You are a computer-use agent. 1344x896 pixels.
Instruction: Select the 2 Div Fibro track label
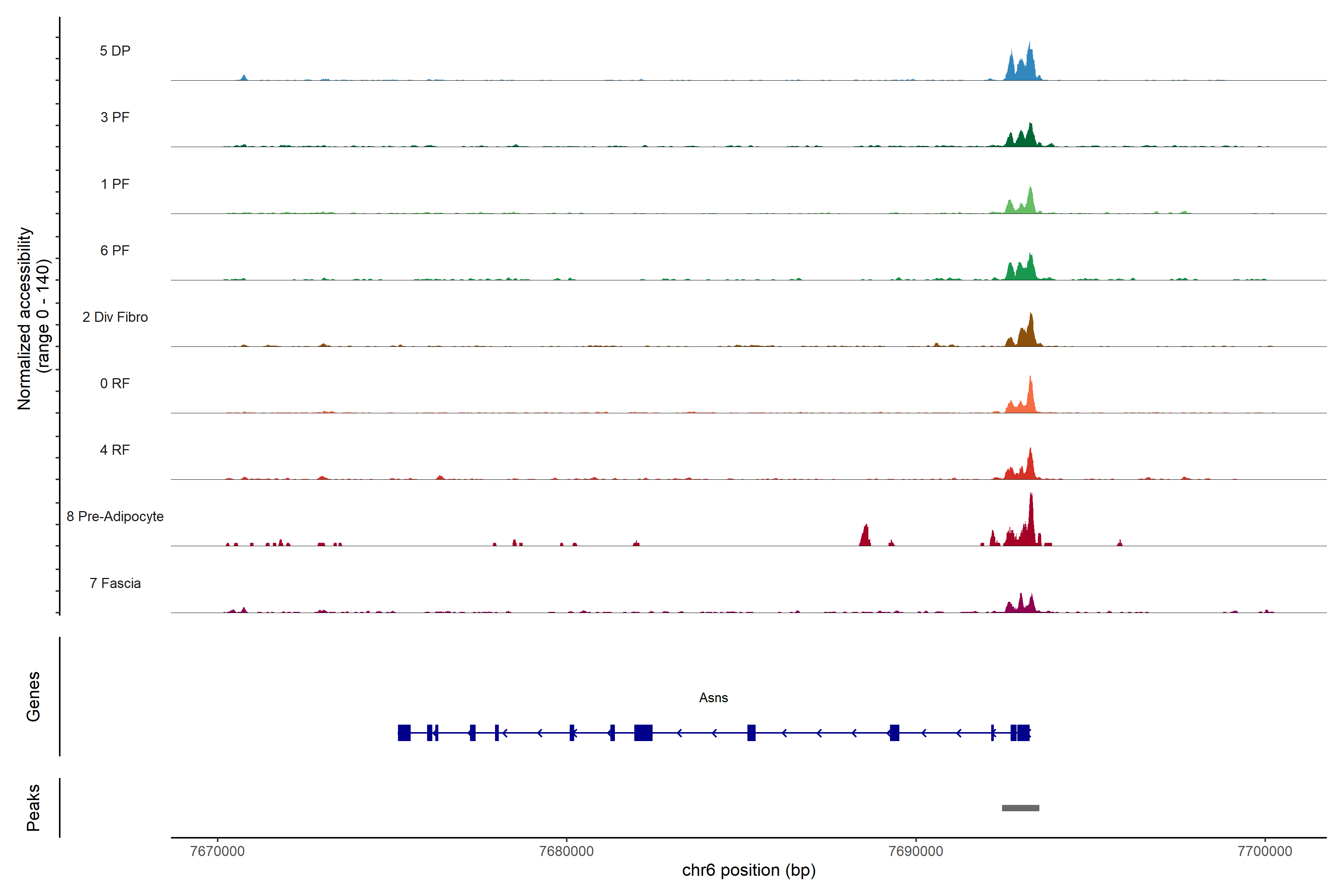point(115,317)
